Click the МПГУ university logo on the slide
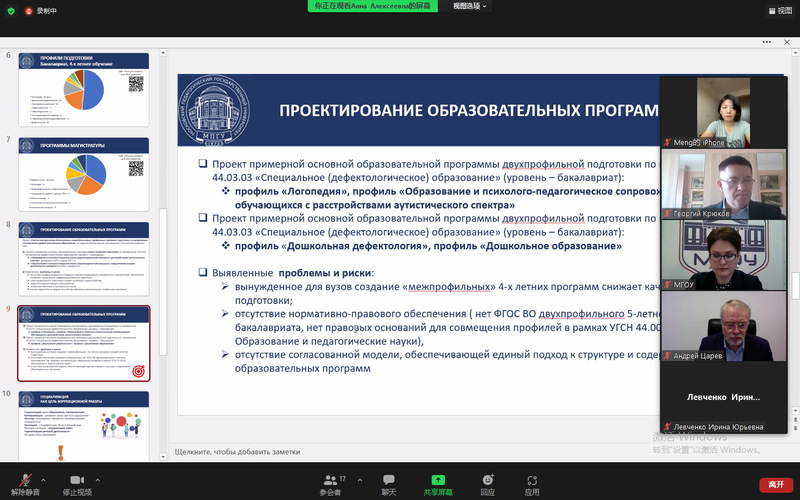The image size is (800, 500). click(214, 109)
